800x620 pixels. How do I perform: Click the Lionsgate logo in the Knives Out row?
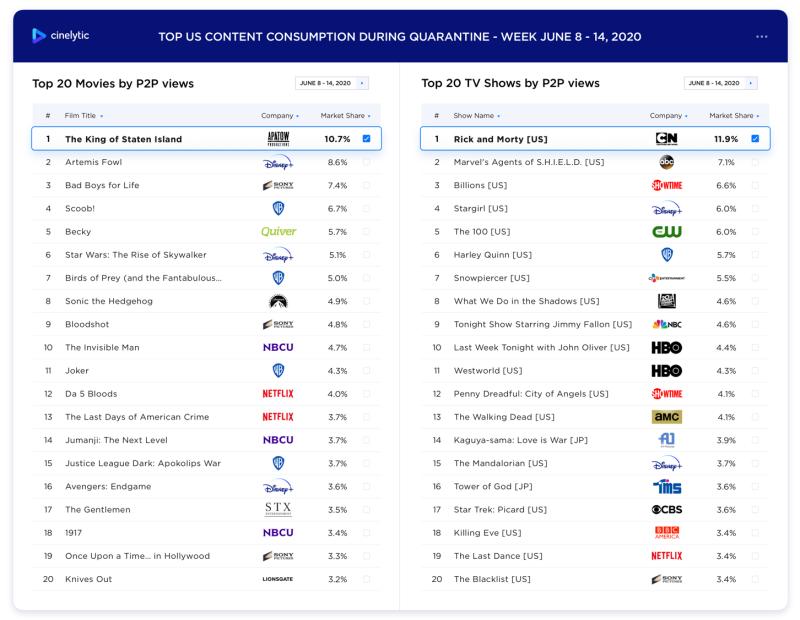point(278,579)
